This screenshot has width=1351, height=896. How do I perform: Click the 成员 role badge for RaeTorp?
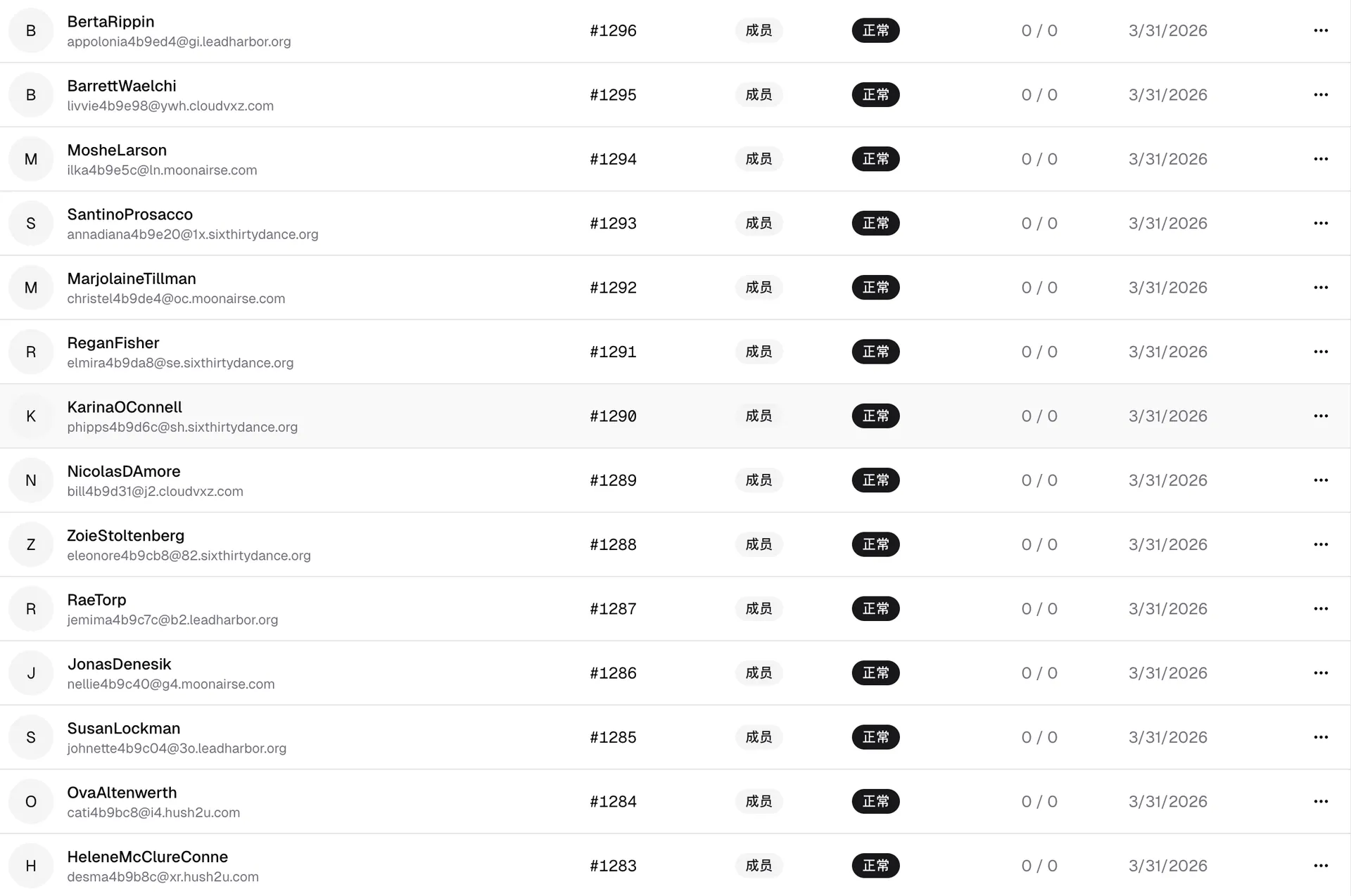pyautogui.click(x=759, y=609)
